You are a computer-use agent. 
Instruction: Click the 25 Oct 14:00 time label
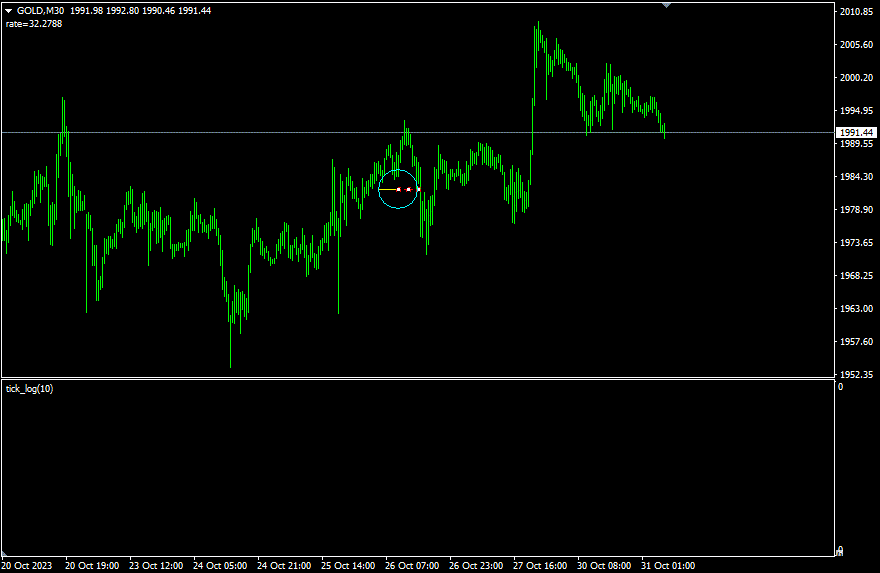[x=348, y=565]
